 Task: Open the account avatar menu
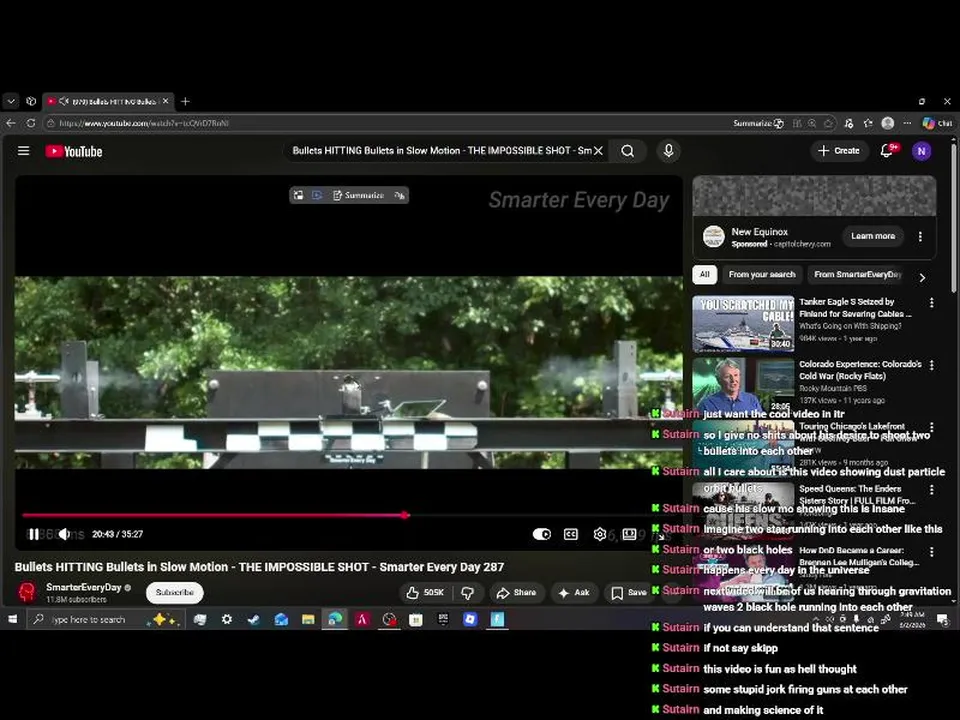pyautogui.click(x=921, y=151)
